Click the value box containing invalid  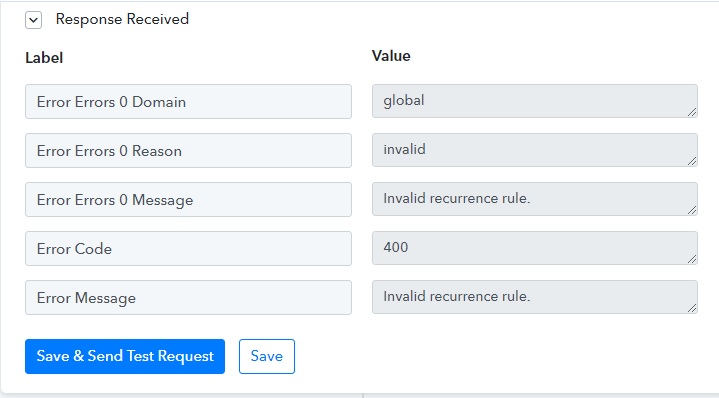point(535,150)
